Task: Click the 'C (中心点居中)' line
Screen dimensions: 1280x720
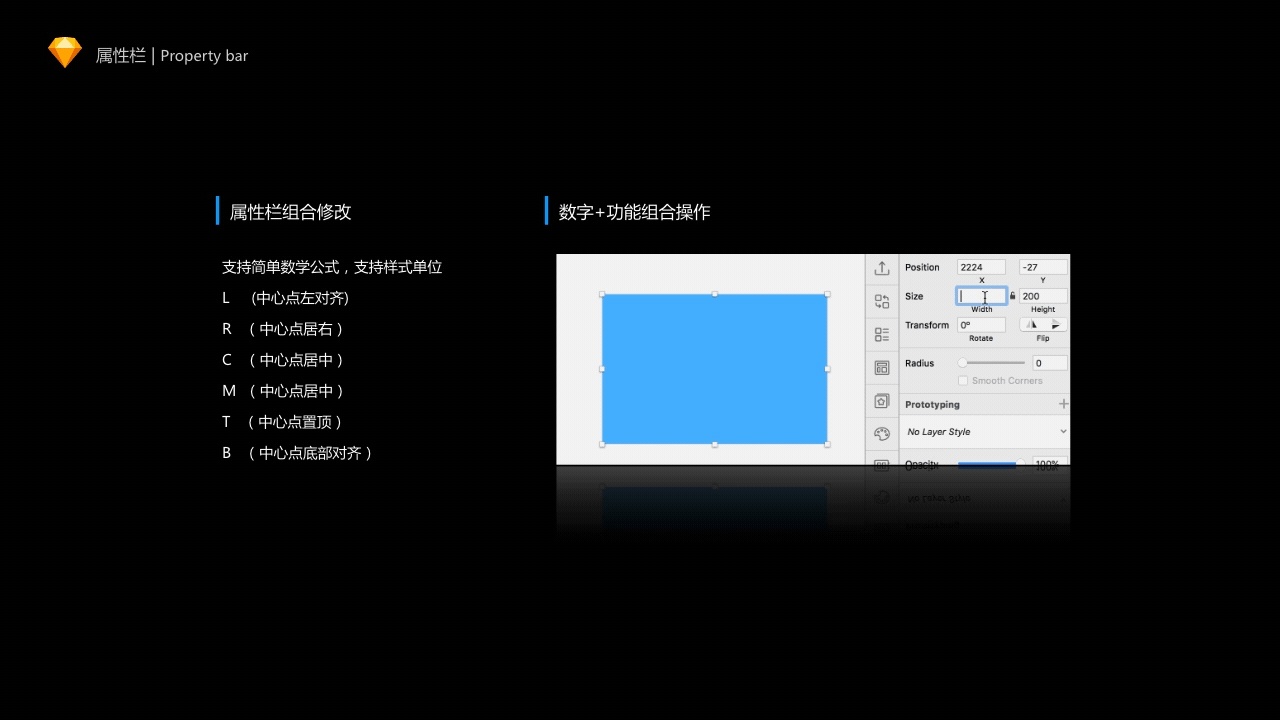Action: click(x=283, y=360)
